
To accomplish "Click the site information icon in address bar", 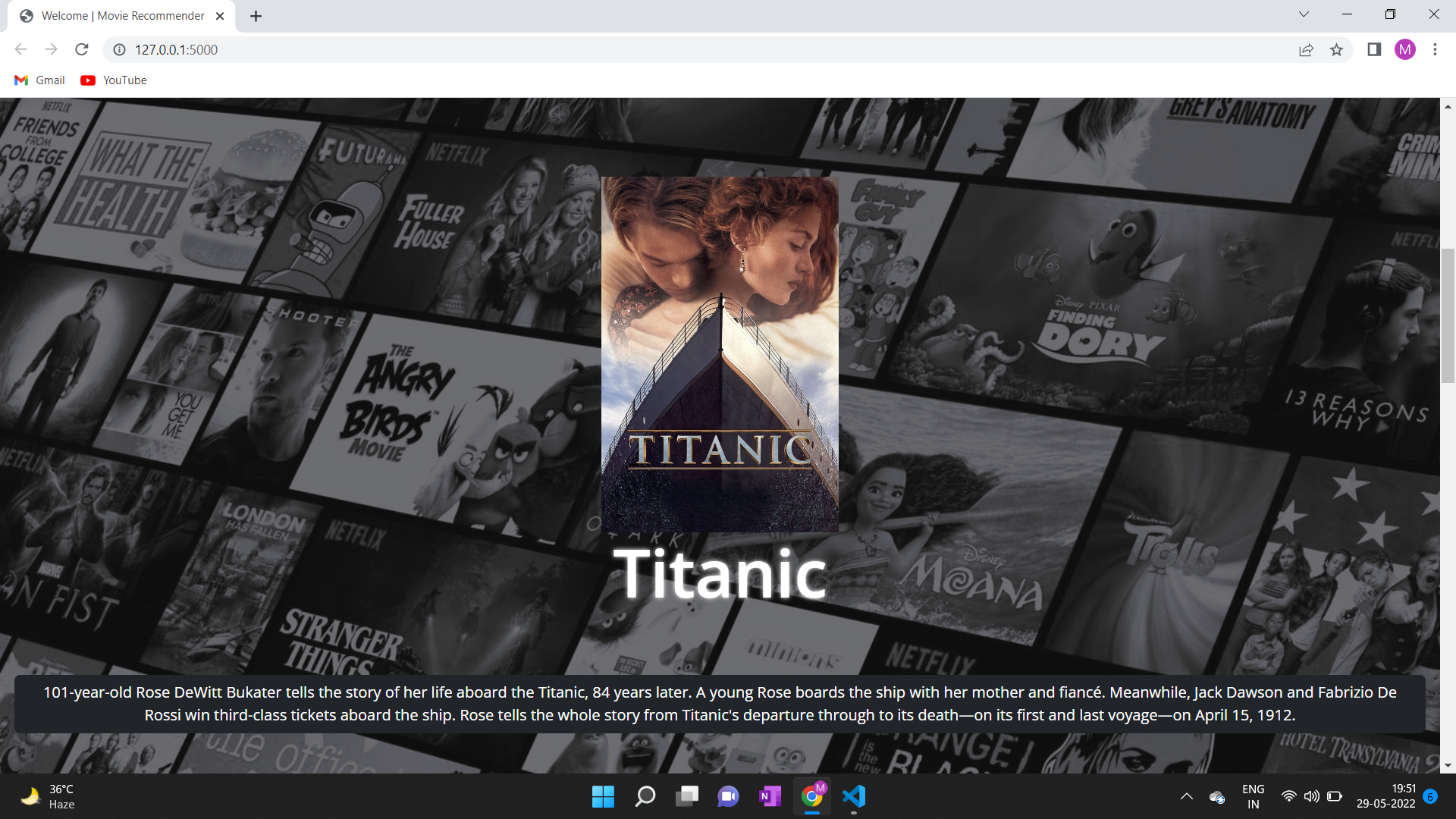I will [x=118, y=50].
